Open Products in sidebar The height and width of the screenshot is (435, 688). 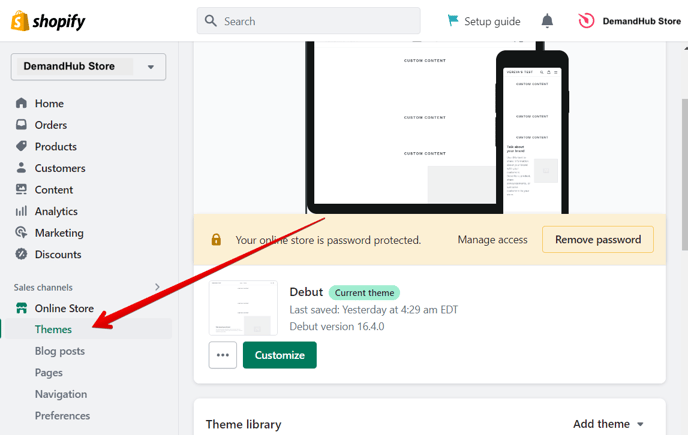[56, 147]
